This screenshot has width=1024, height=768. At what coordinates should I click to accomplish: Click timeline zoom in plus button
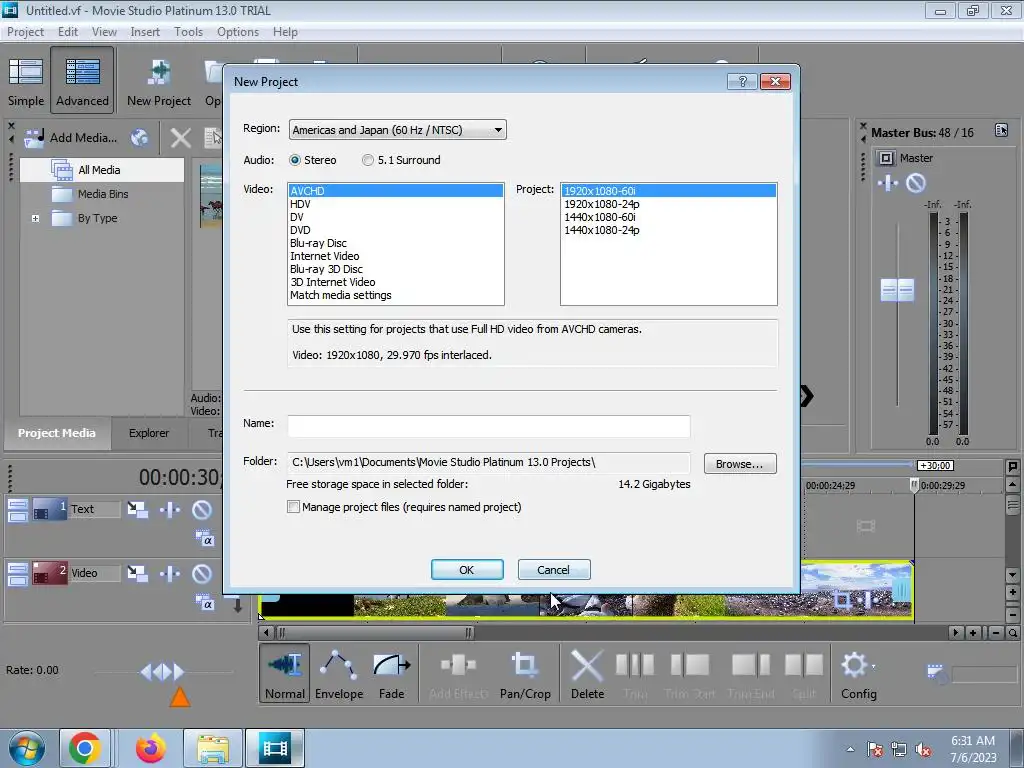972,633
